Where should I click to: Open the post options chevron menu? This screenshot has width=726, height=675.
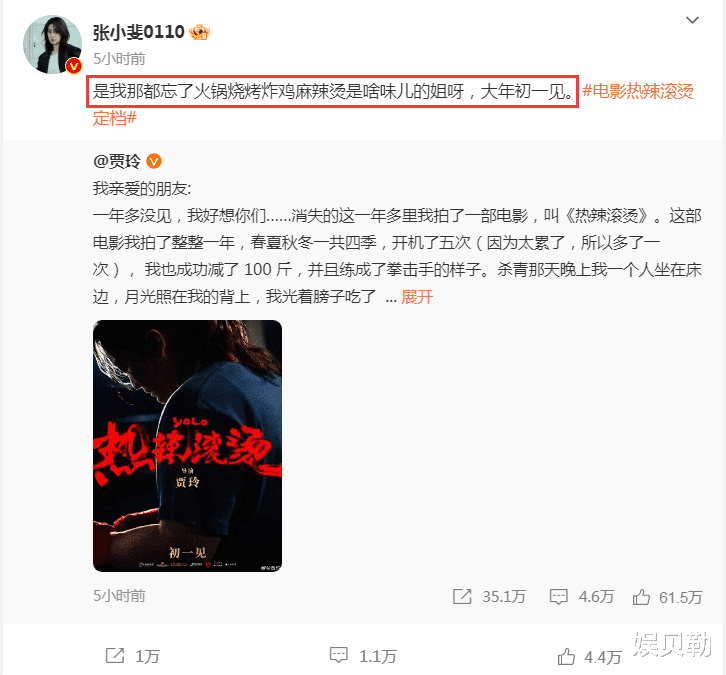[692, 20]
